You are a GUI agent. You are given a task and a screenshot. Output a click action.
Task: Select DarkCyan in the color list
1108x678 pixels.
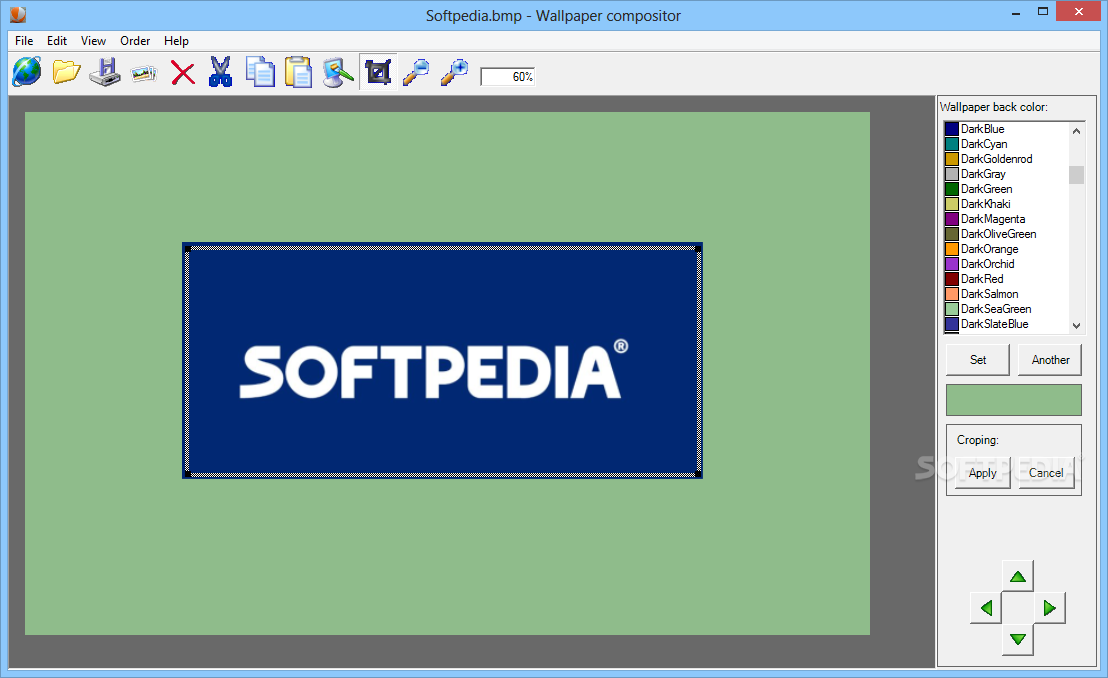click(1006, 144)
